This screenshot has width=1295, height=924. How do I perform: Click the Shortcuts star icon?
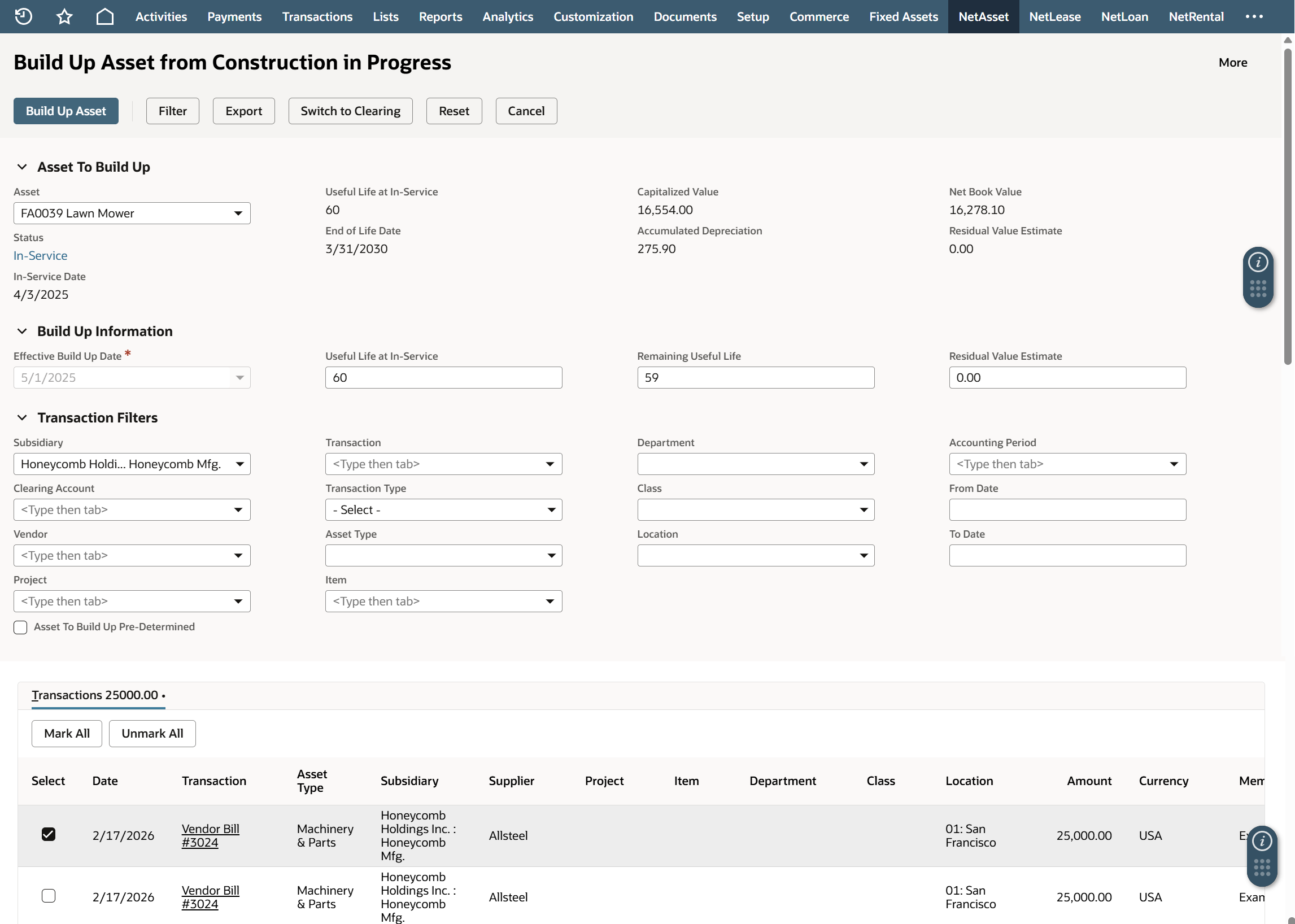tap(64, 16)
